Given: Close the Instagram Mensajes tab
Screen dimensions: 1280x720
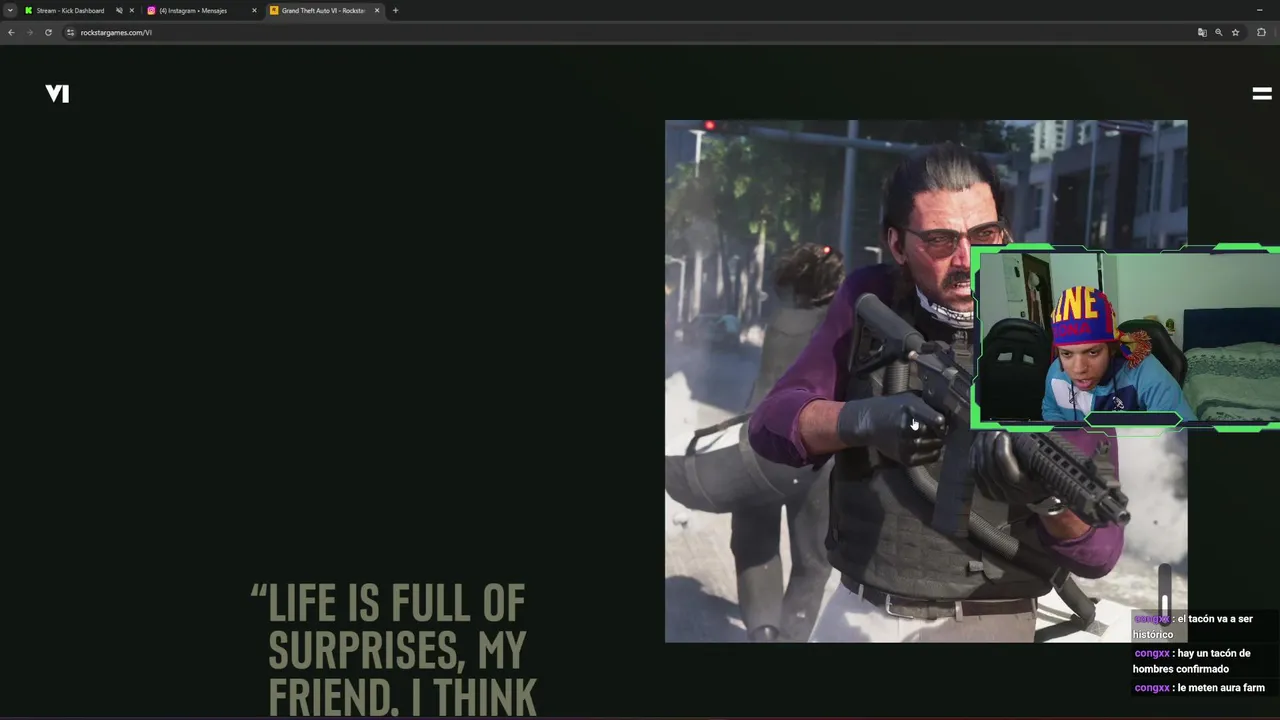Looking at the screenshot, I should point(254,10).
